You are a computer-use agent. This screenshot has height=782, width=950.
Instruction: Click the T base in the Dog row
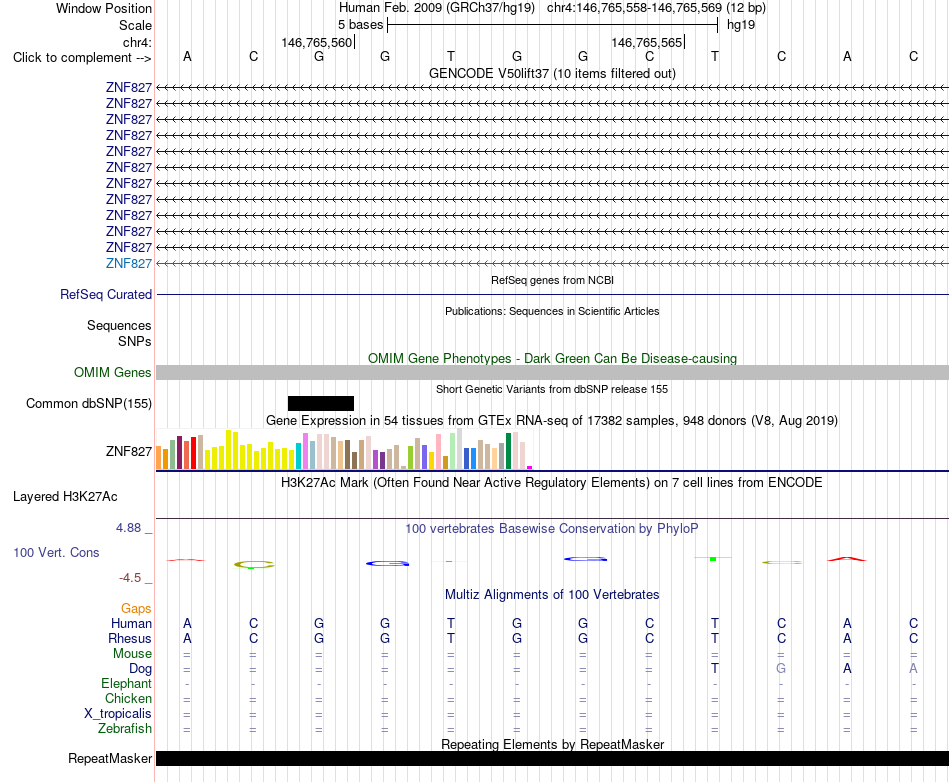click(715, 669)
